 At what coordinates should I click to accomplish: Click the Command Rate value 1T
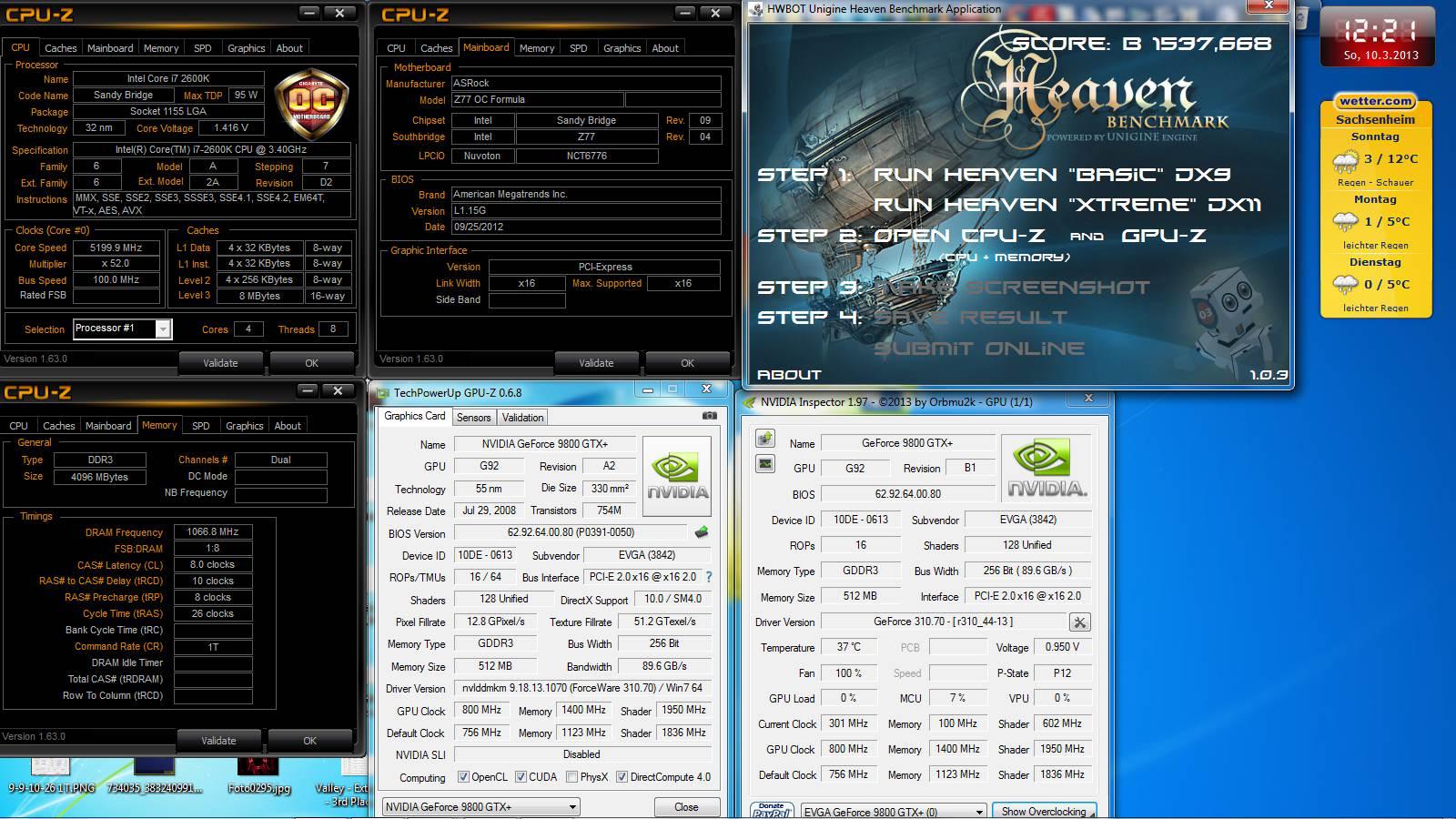[212, 647]
